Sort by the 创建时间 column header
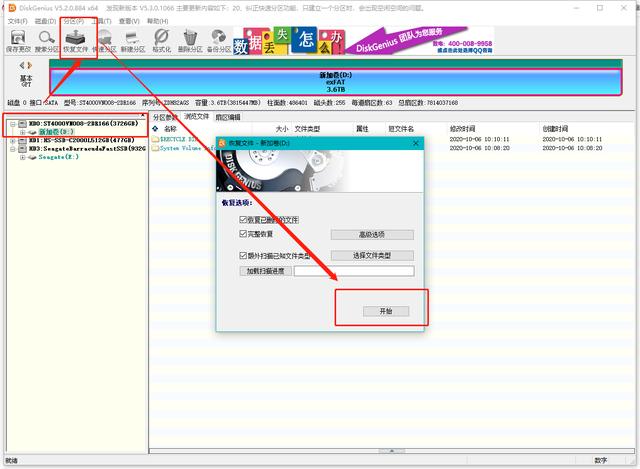 click(555, 129)
